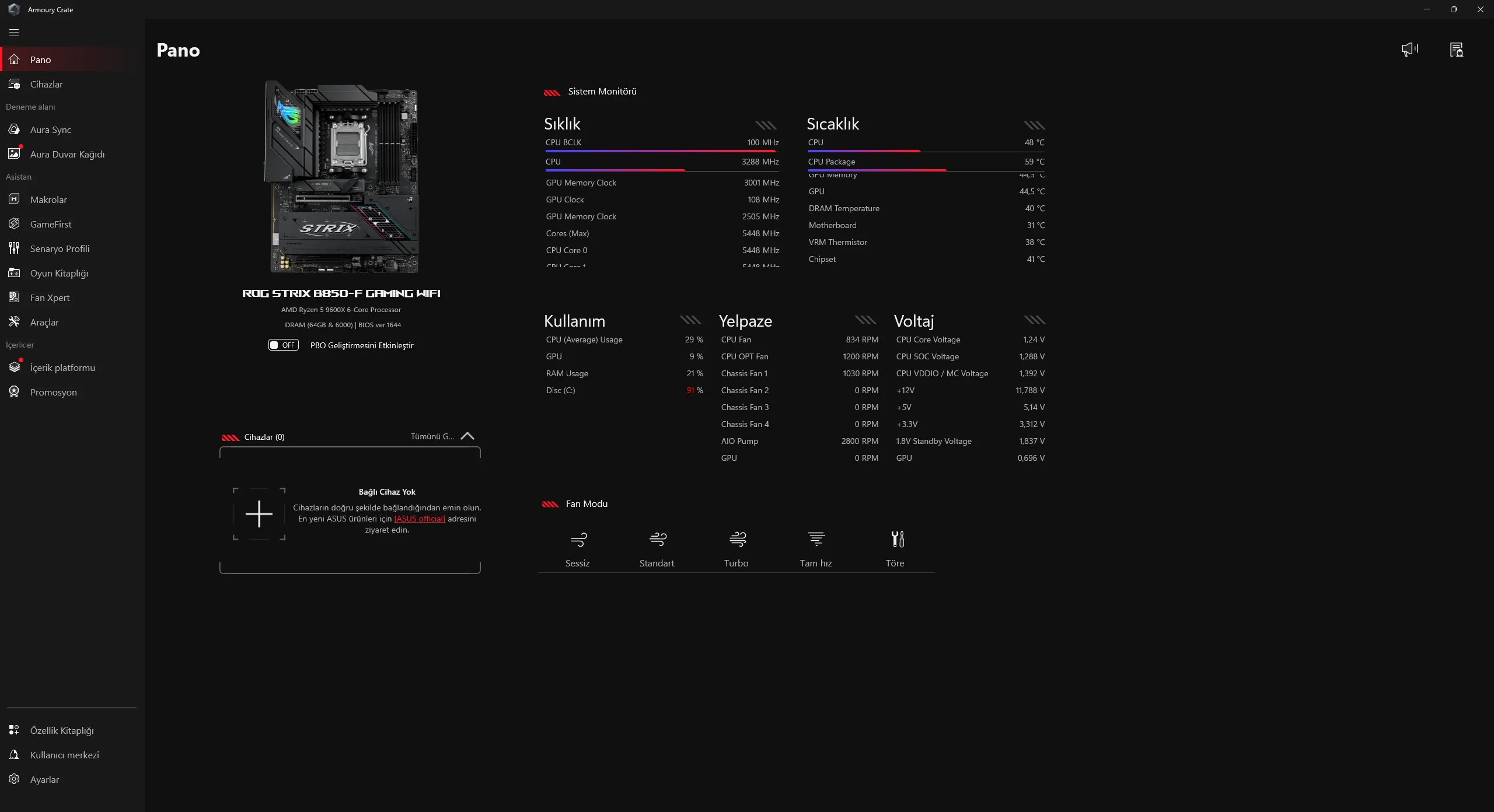
Task: Open the update/log document icon top right
Action: click(x=1456, y=50)
